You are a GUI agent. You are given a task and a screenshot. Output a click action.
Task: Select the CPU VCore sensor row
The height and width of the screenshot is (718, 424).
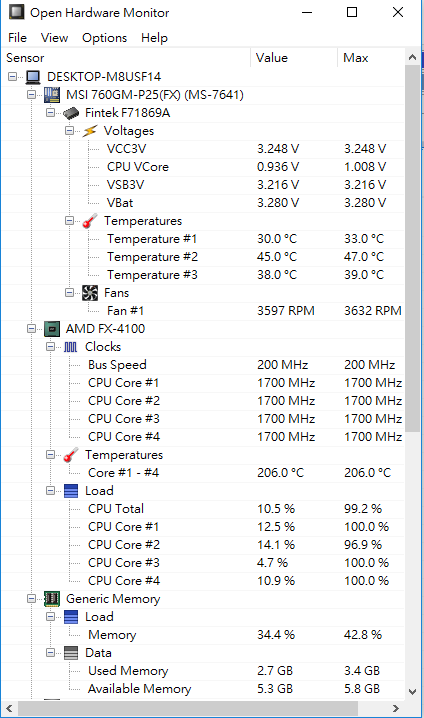pos(204,167)
